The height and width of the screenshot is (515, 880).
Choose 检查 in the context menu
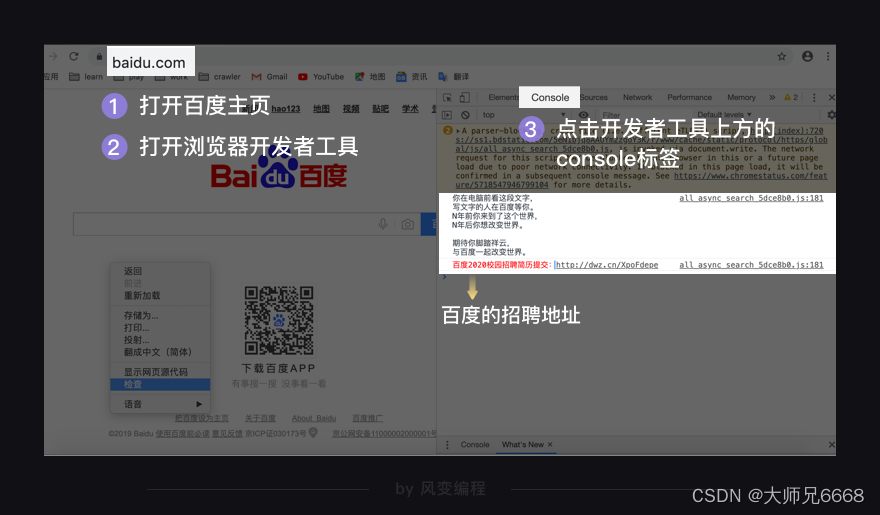click(161, 384)
